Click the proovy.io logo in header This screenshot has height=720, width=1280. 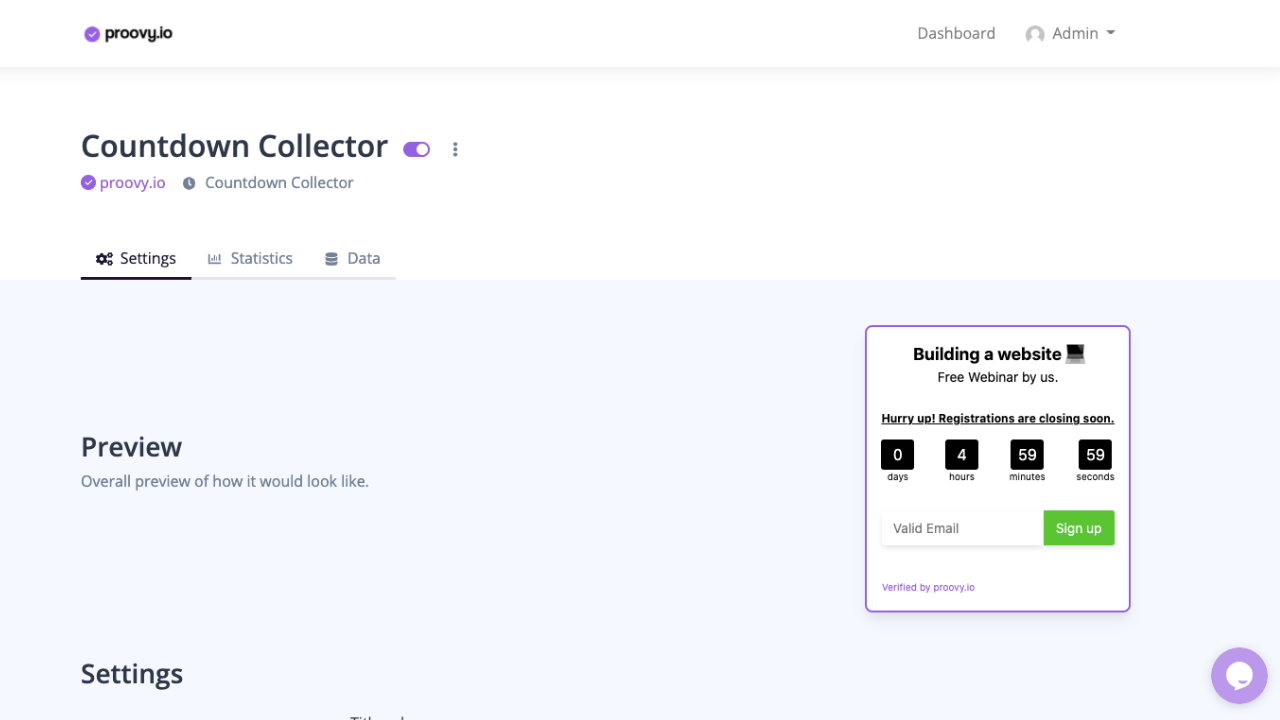128,34
